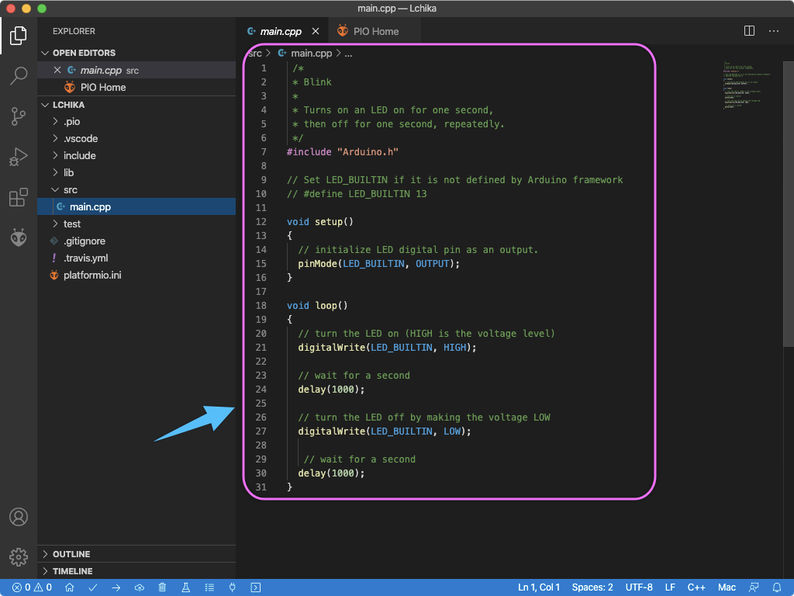
Task: Switch to the PIO Home tab
Action: point(375,31)
